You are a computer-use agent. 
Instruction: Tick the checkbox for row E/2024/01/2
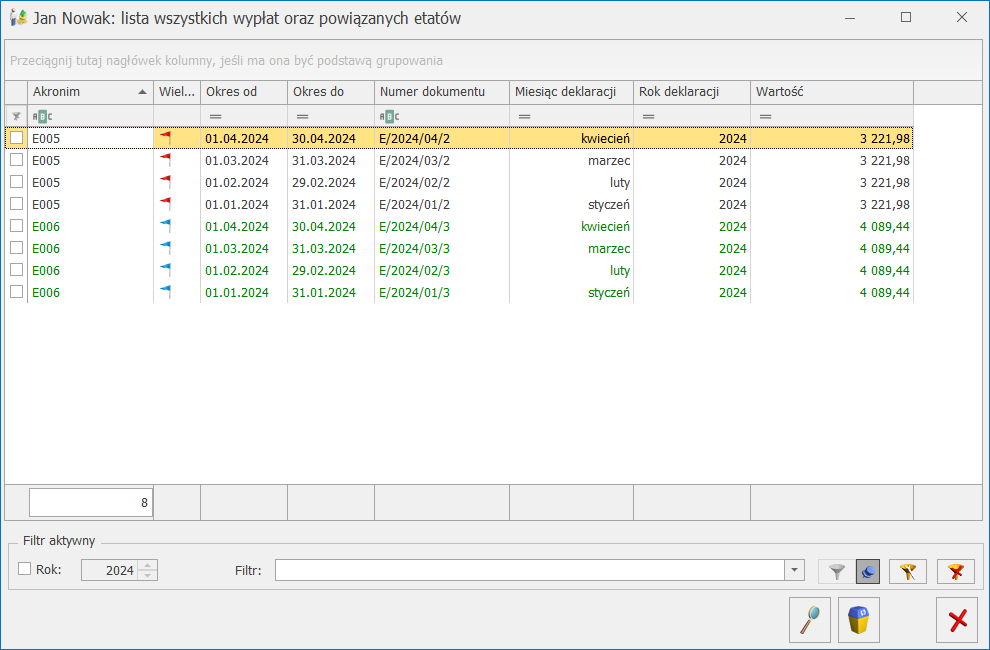tap(16, 204)
